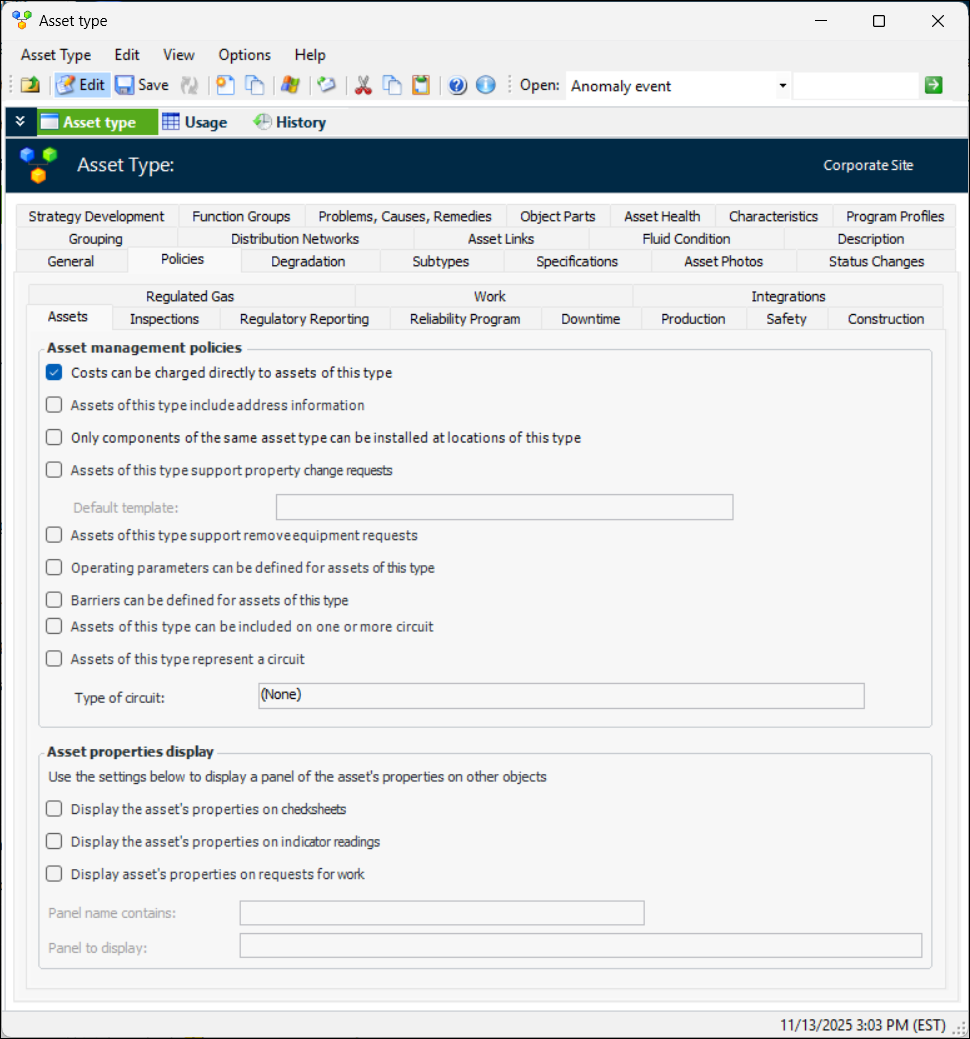970x1039 pixels.
Task: Enable Assets include address information checkbox
Action: click(x=54, y=406)
